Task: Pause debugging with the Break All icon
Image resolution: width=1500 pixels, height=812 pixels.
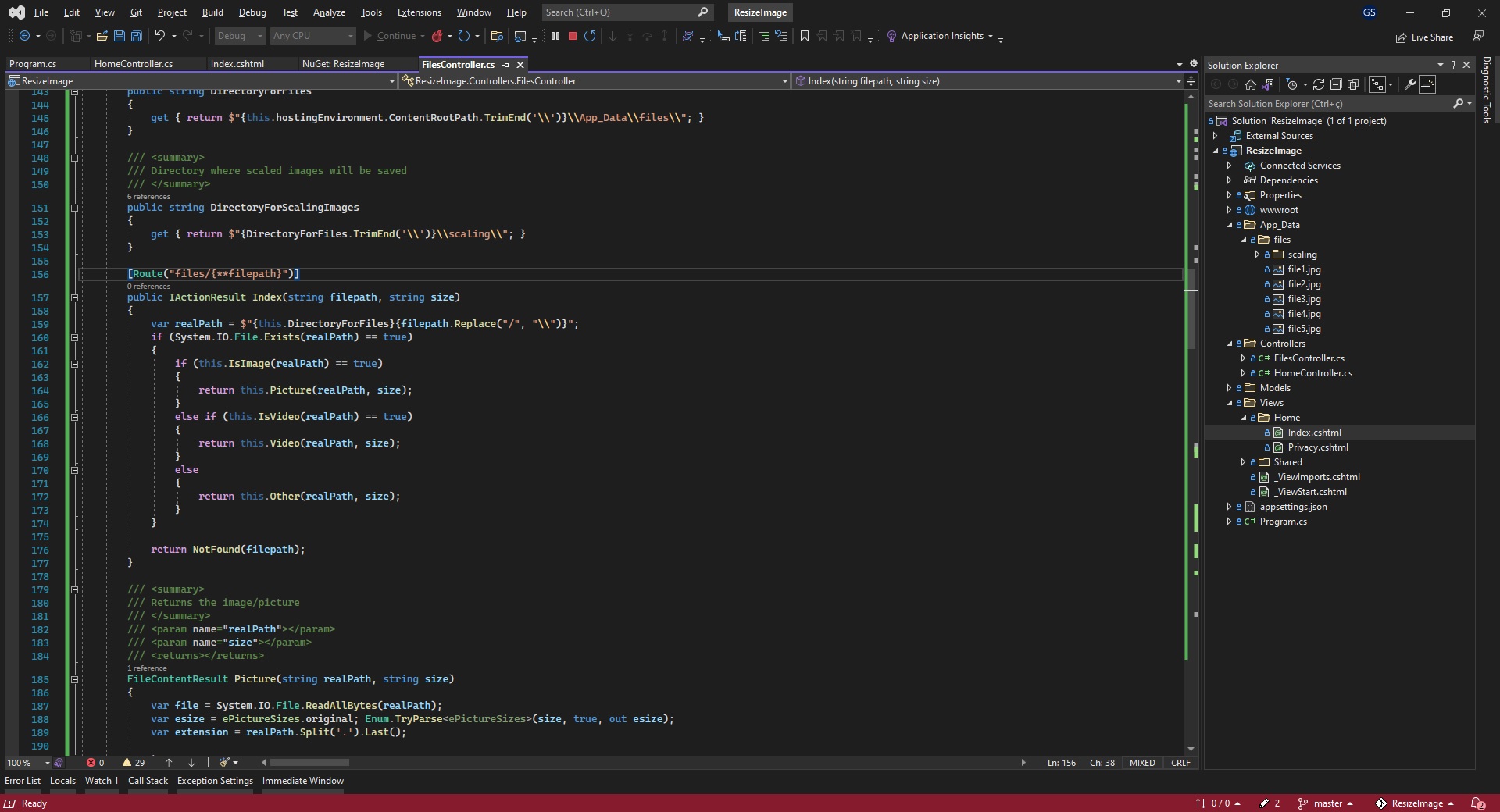Action: (x=555, y=36)
